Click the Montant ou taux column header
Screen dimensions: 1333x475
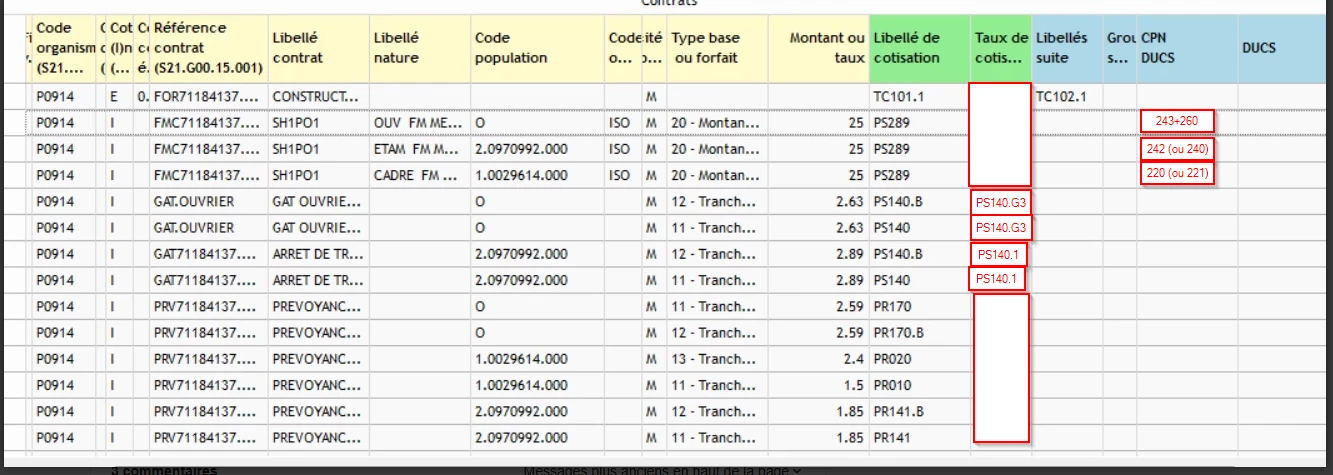pos(819,49)
